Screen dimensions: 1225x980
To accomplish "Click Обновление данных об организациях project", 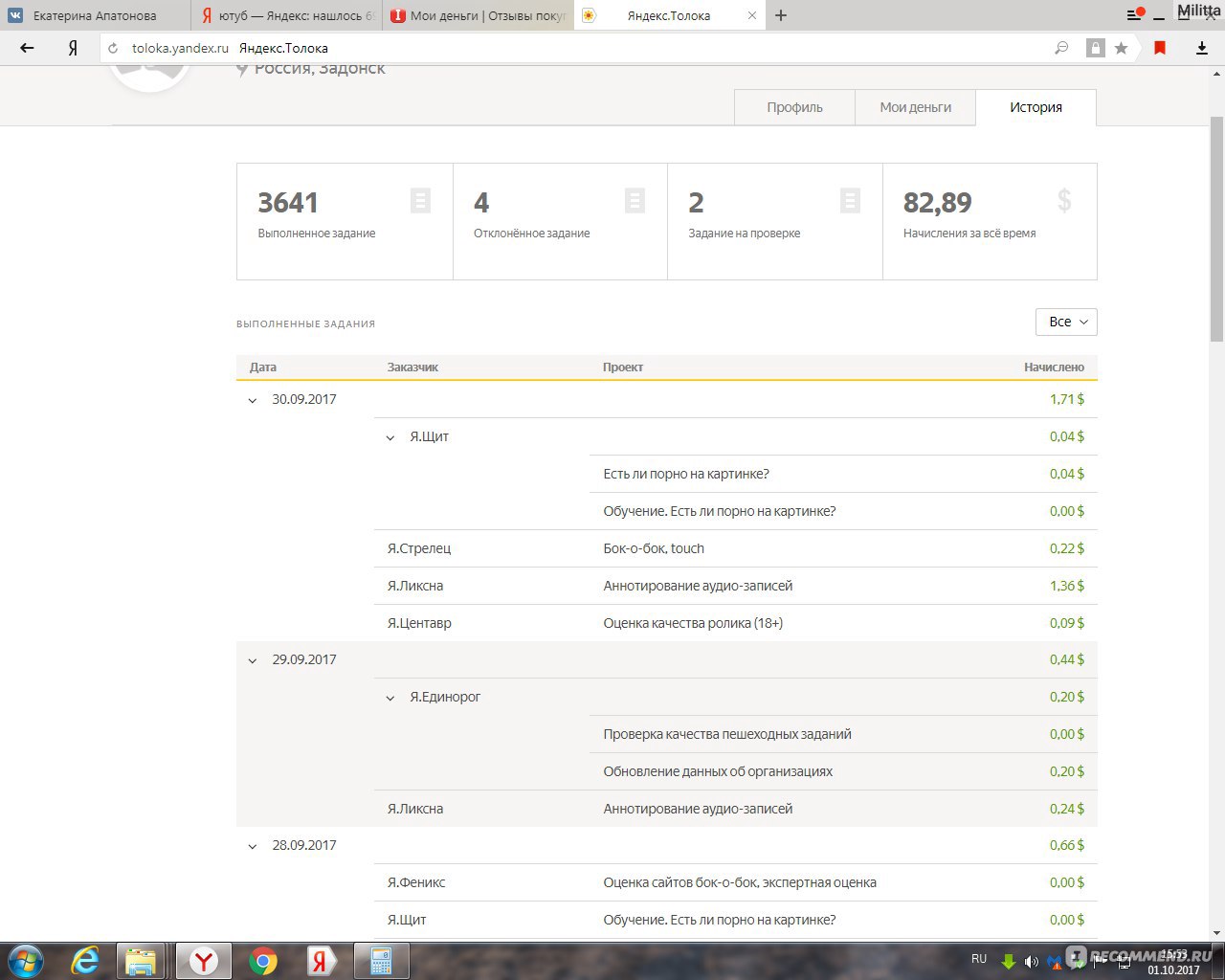I will pos(718,771).
